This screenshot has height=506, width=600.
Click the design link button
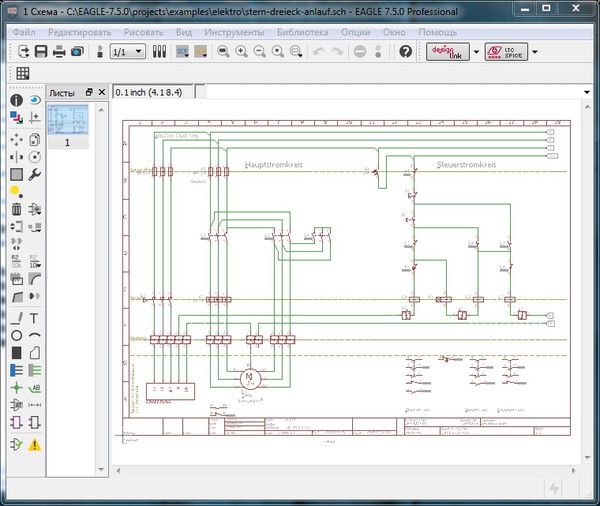click(446, 51)
